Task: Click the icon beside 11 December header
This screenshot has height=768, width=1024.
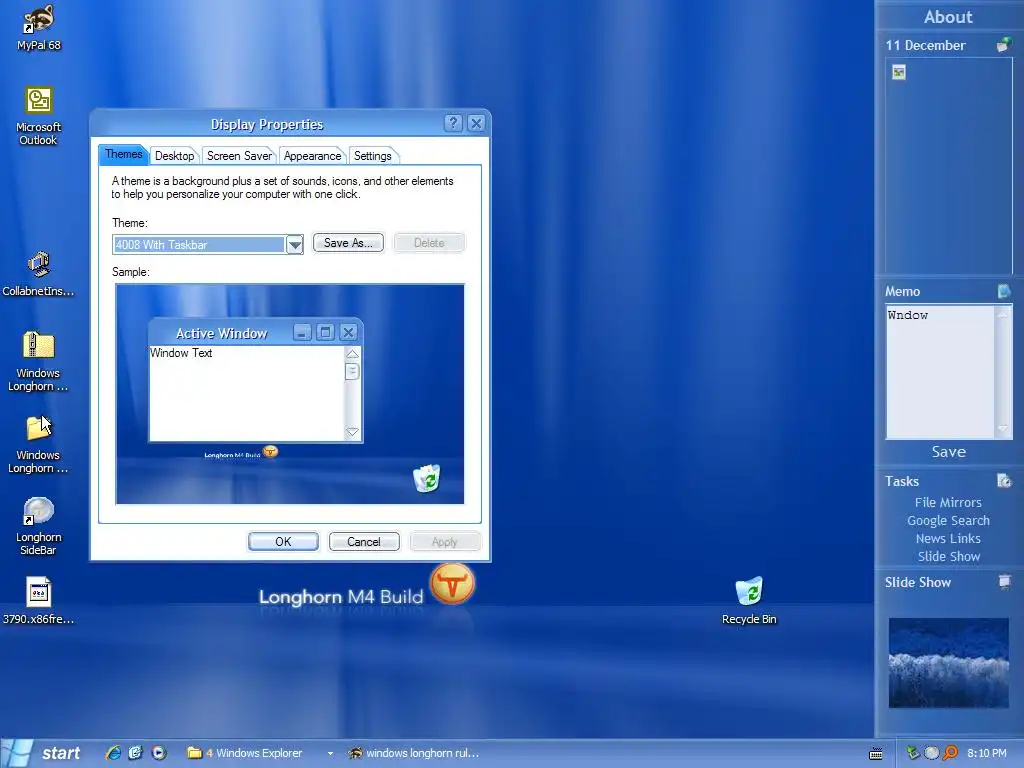Action: (x=1004, y=44)
